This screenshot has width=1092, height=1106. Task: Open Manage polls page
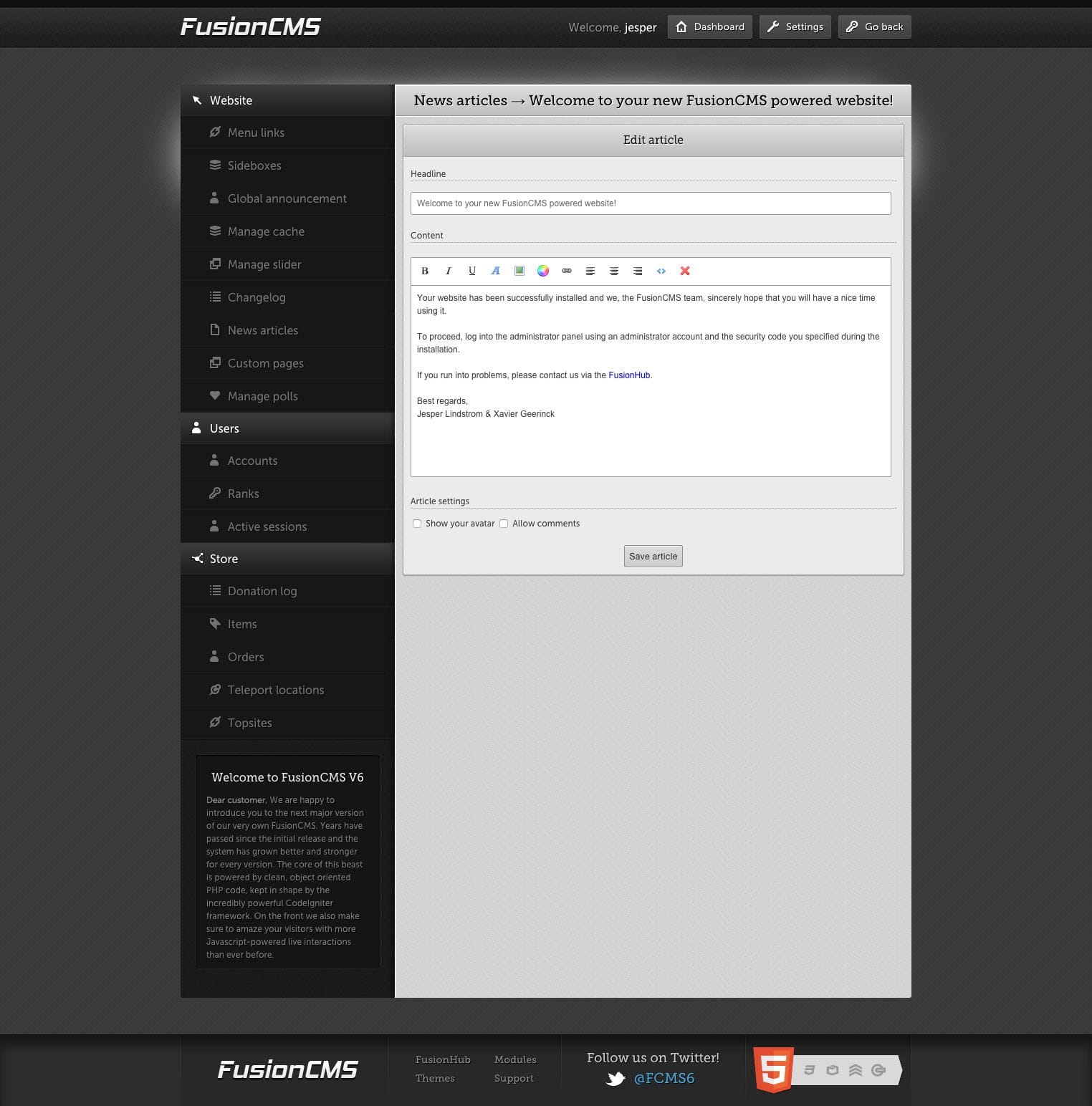[287, 396]
